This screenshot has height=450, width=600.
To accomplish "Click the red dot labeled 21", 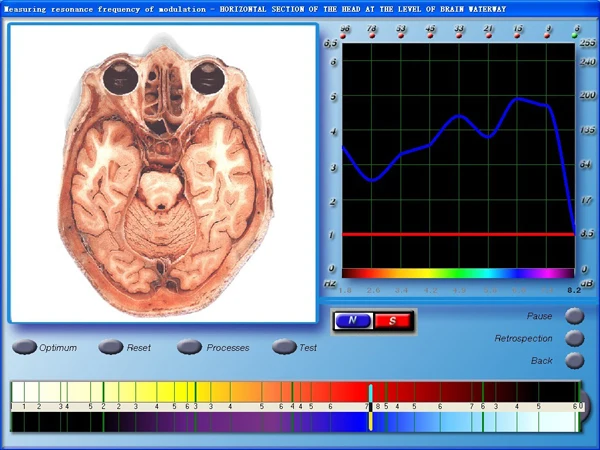I will coord(488,35).
